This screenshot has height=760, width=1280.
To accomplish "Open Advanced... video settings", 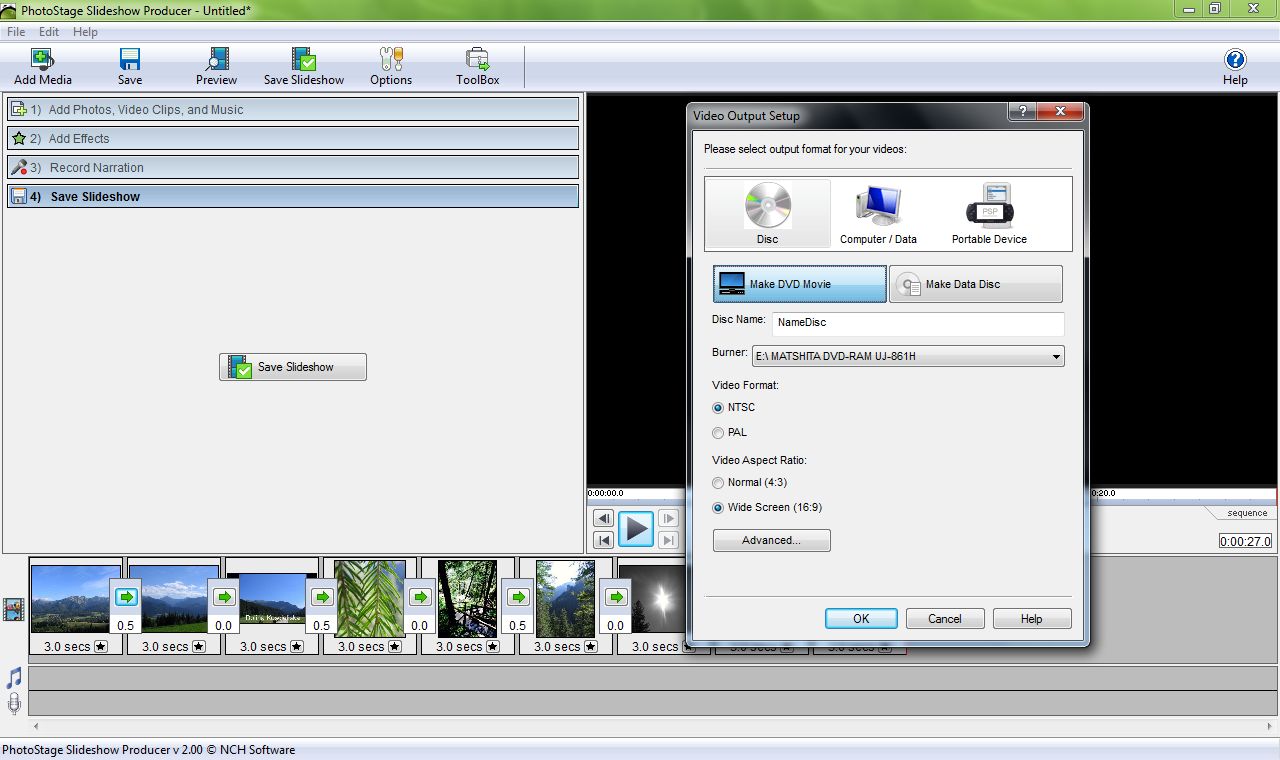I will tap(771, 540).
